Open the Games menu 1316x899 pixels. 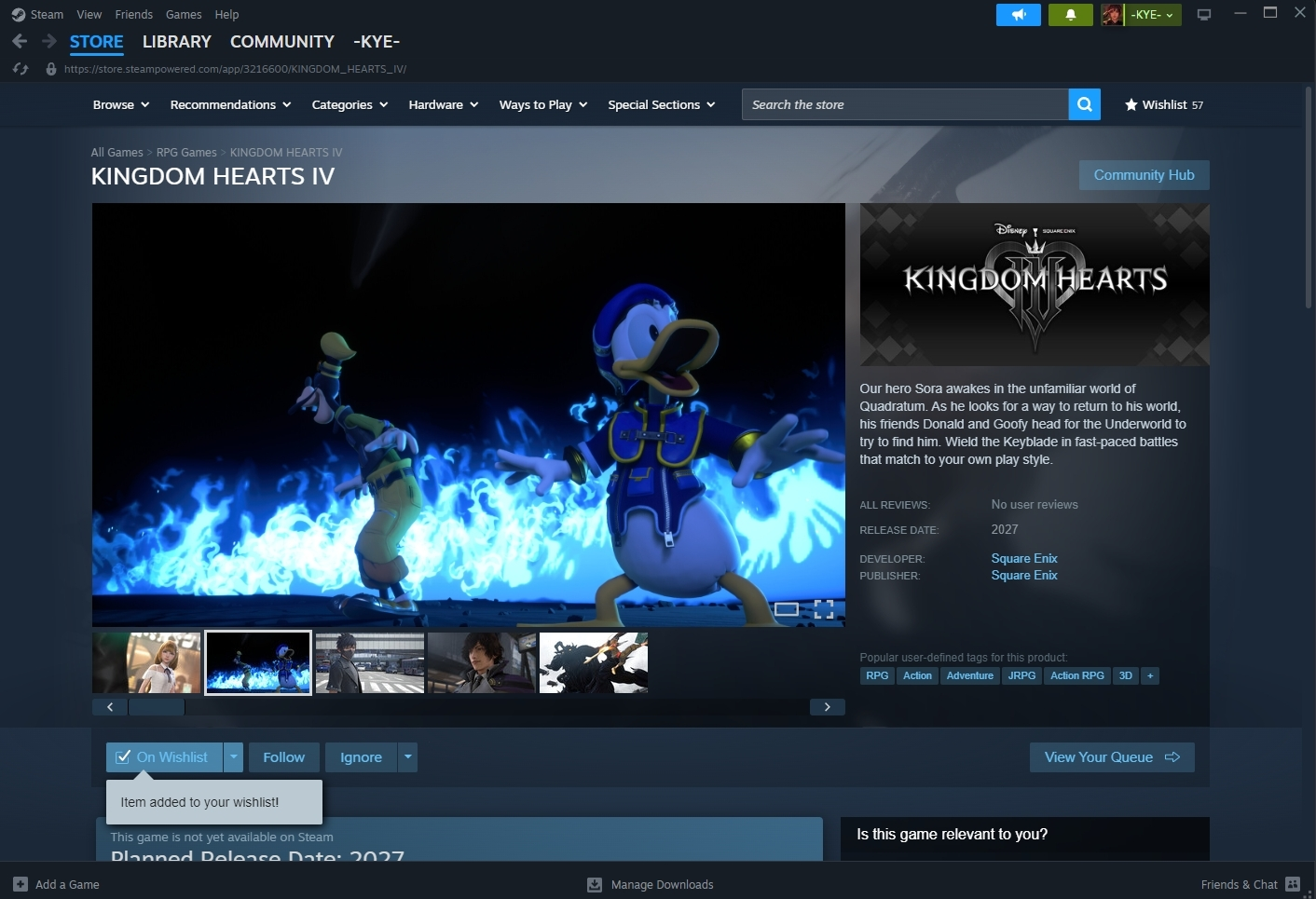[184, 15]
